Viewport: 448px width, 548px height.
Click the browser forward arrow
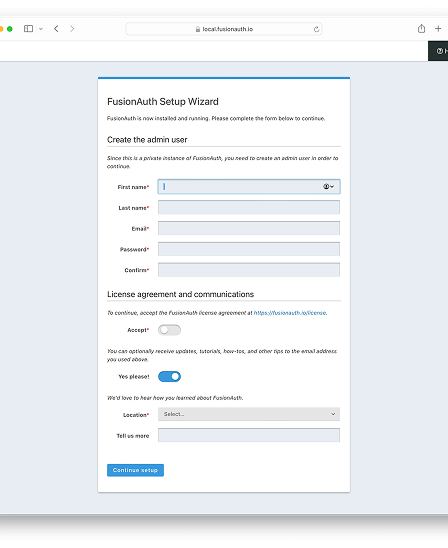tap(72, 29)
